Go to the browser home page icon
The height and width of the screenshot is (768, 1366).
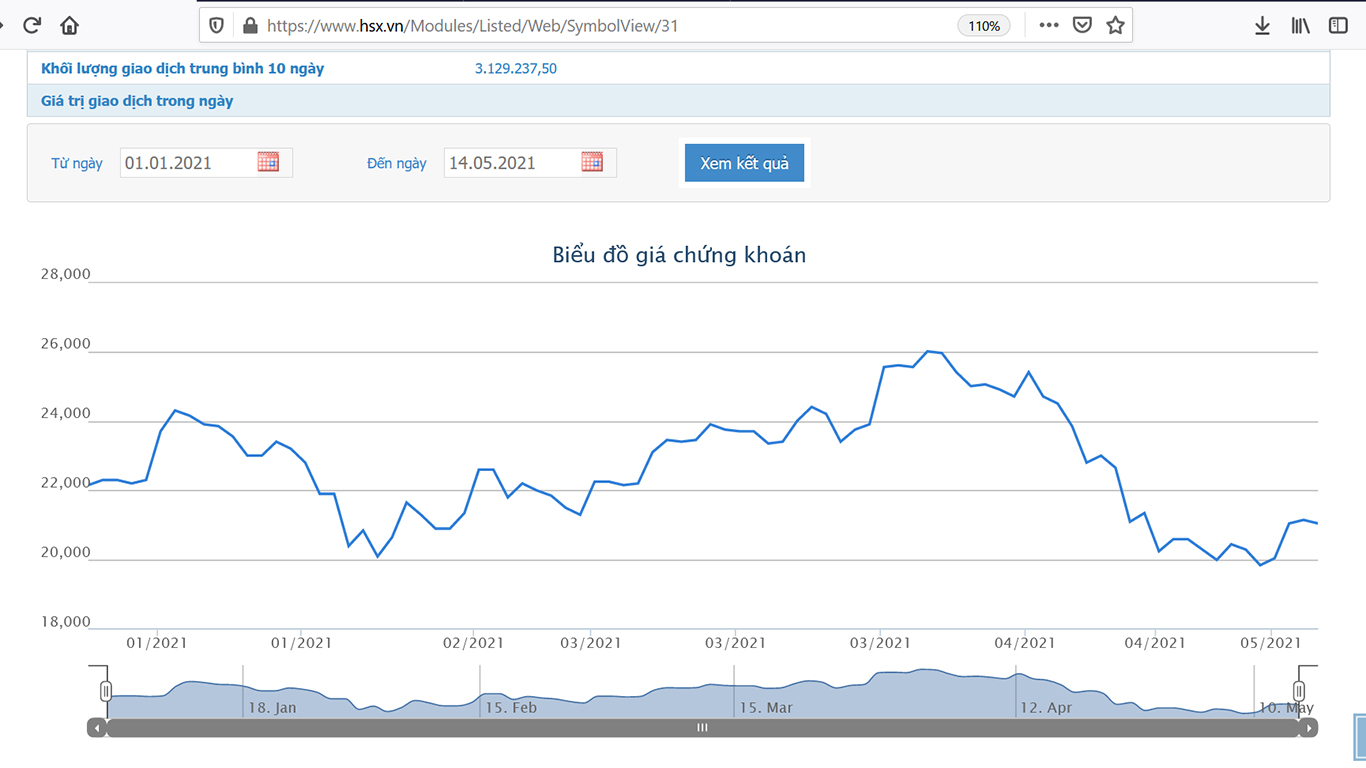tap(69, 25)
